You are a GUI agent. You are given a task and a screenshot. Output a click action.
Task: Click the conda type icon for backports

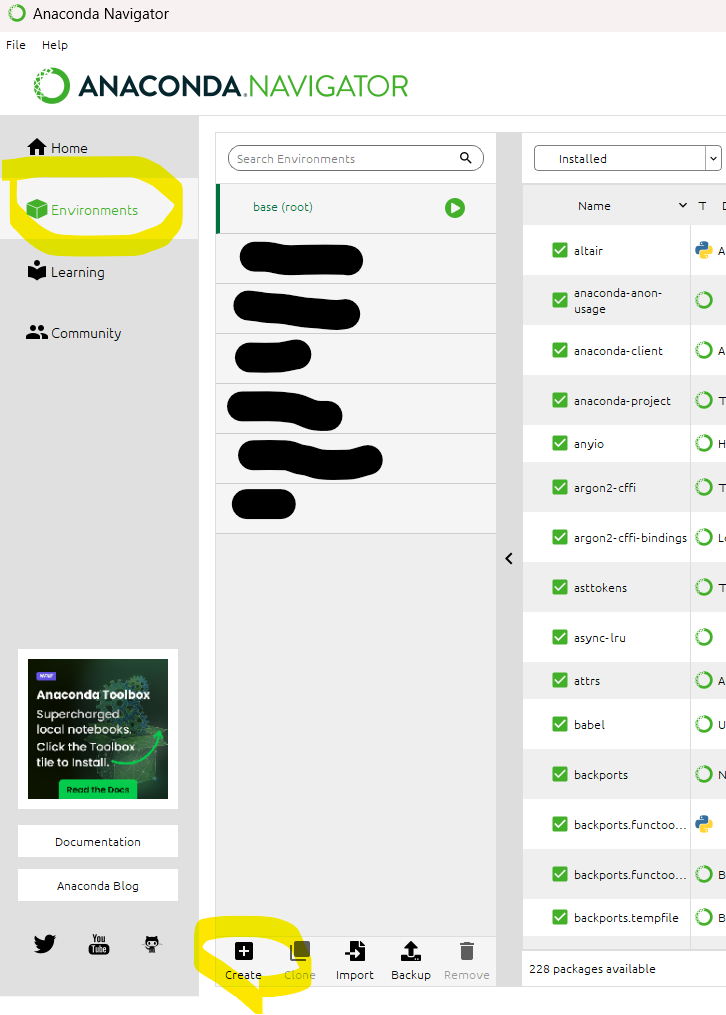704,774
